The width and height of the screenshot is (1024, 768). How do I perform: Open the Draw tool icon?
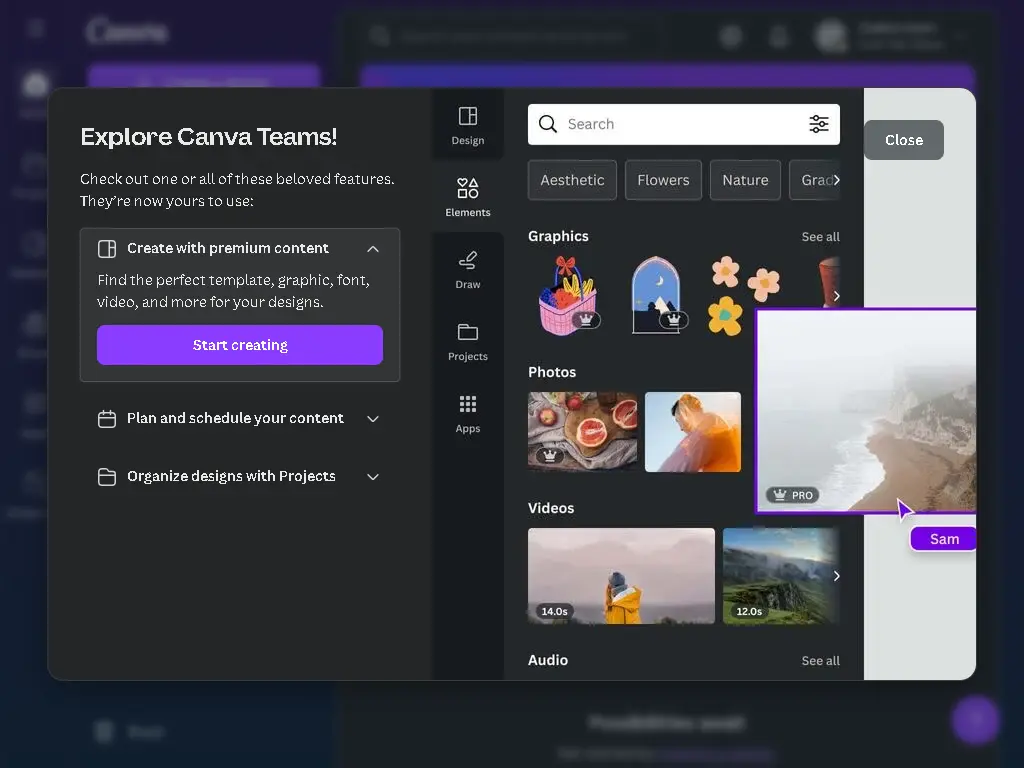pos(468,261)
